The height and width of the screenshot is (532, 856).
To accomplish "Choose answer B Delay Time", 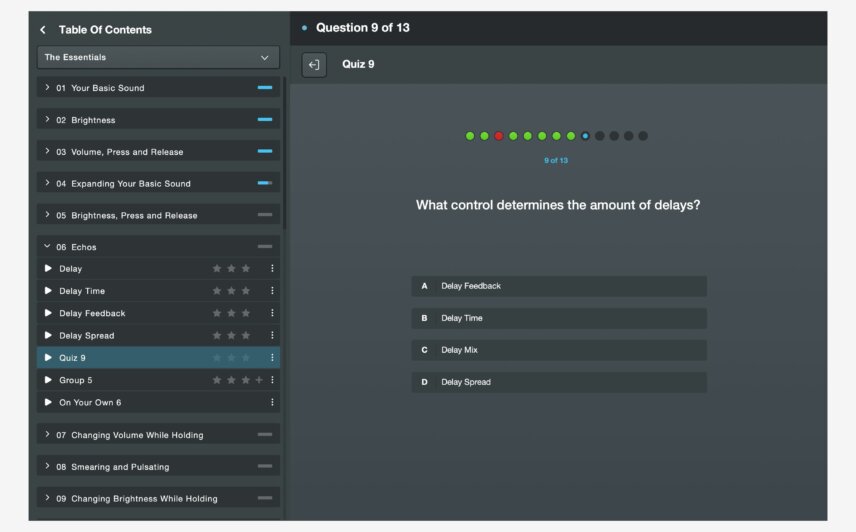I will click(x=559, y=318).
